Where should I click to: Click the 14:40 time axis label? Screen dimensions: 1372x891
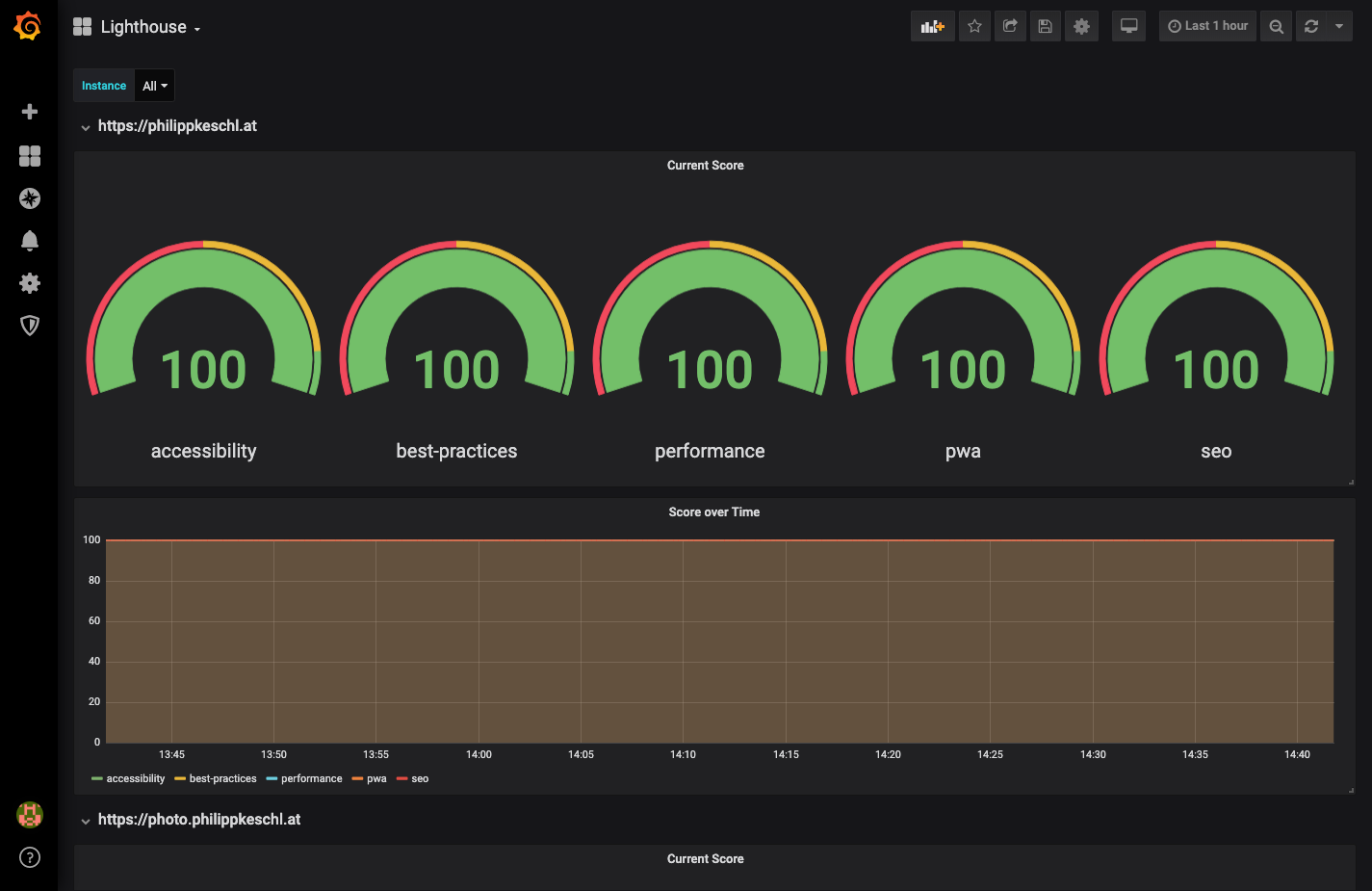[x=1297, y=754]
